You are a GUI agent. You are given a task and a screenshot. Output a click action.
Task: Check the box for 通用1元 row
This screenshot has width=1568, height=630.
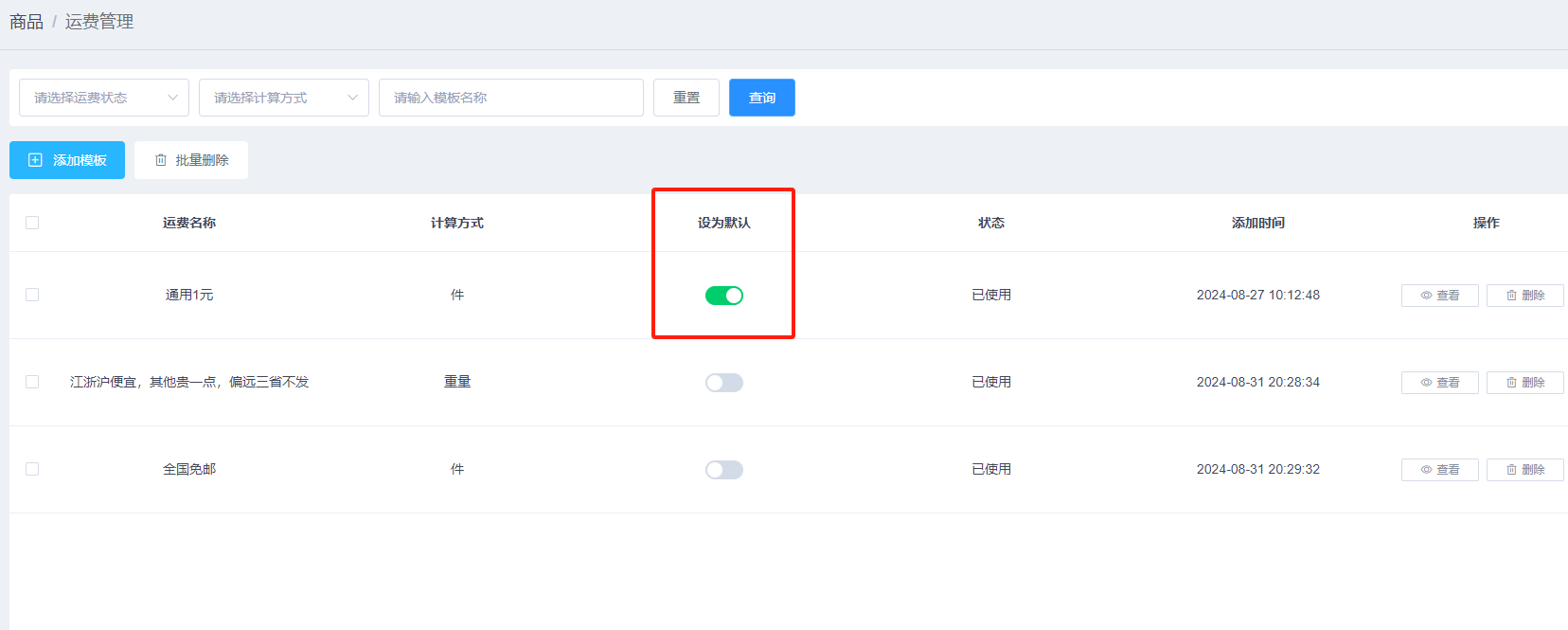tap(32, 295)
